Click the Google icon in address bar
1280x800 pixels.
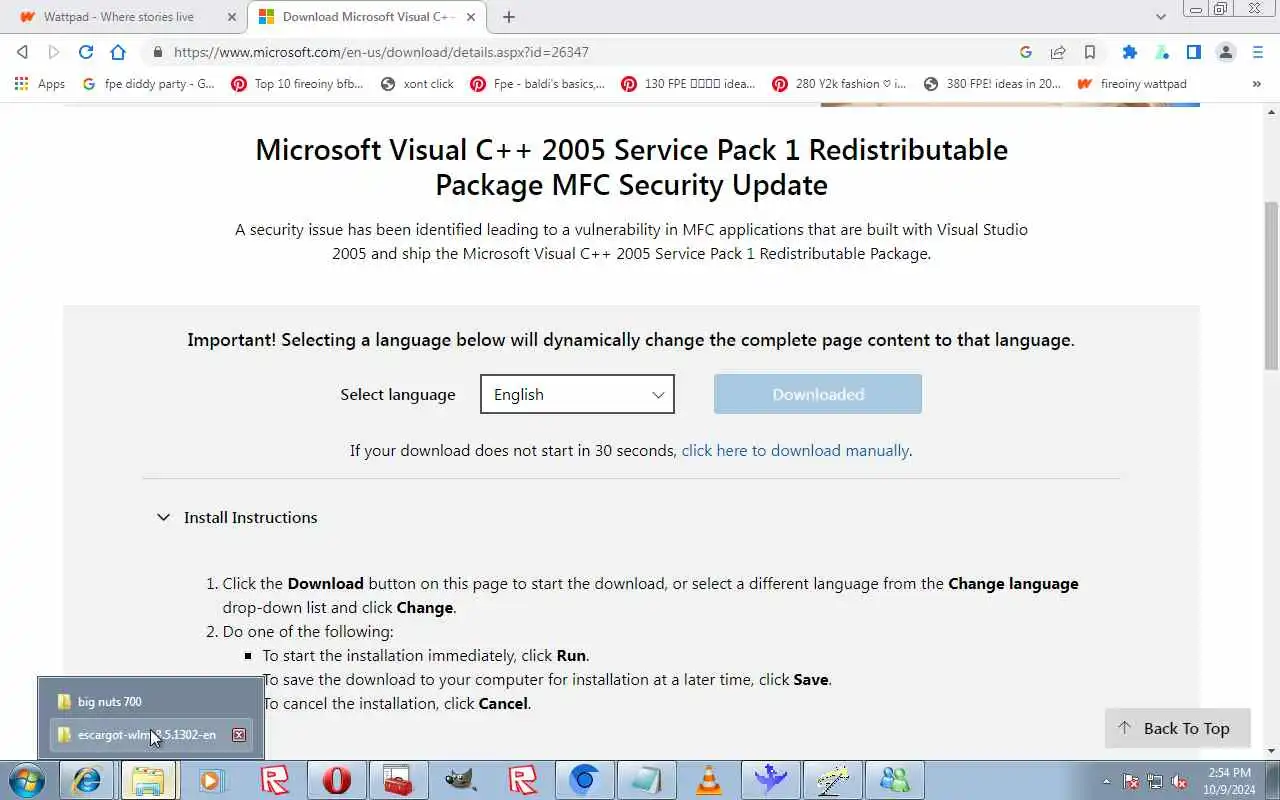pyautogui.click(x=1026, y=52)
